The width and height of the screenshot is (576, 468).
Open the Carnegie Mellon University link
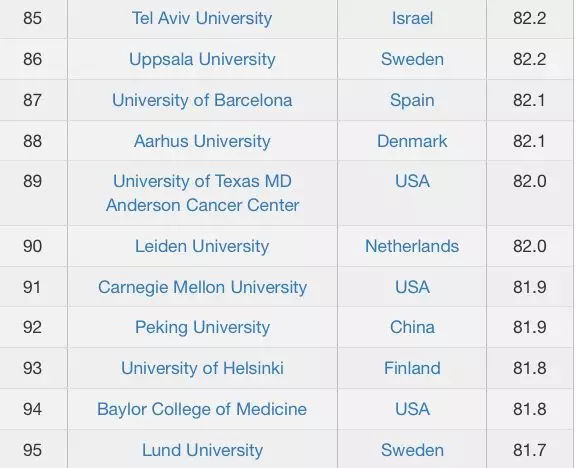[x=202, y=287]
